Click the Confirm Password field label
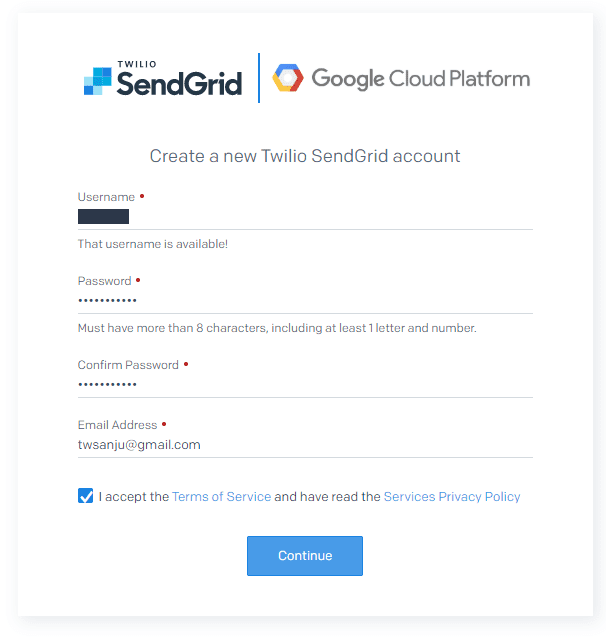Image resolution: width=606 pixels, height=638 pixels. (x=128, y=365)
